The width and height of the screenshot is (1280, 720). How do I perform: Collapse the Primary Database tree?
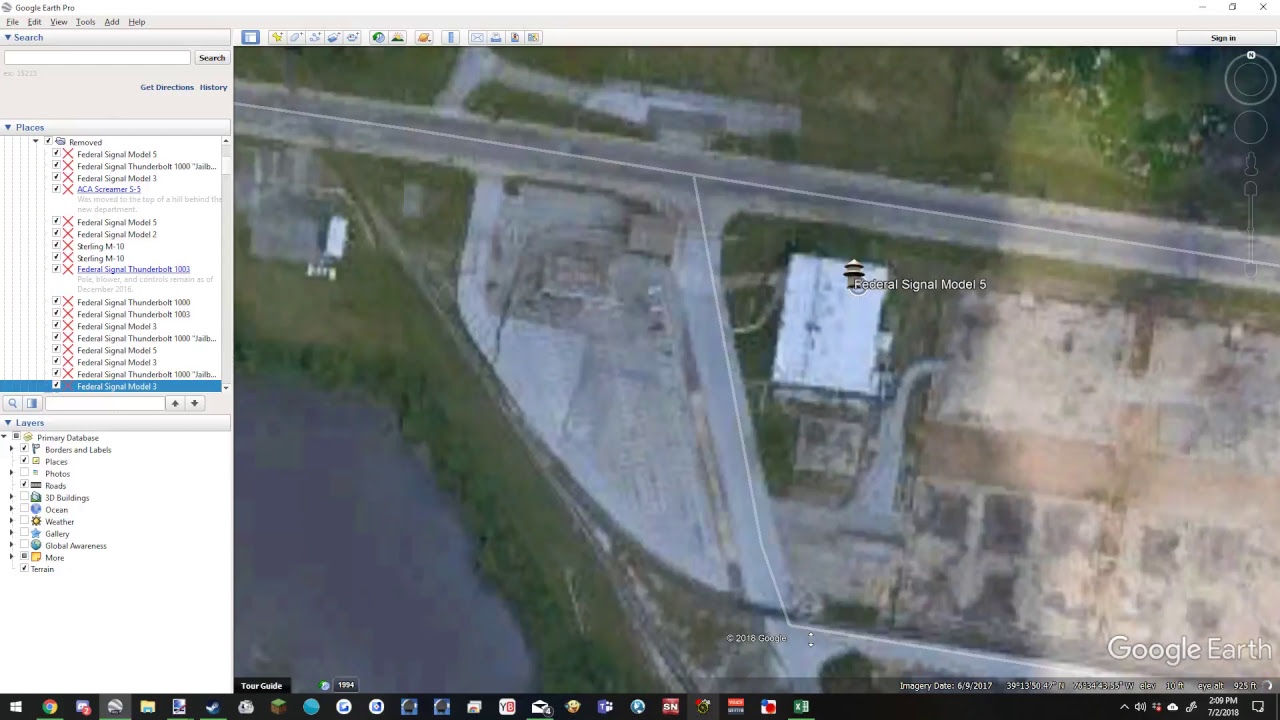point(4,438)
